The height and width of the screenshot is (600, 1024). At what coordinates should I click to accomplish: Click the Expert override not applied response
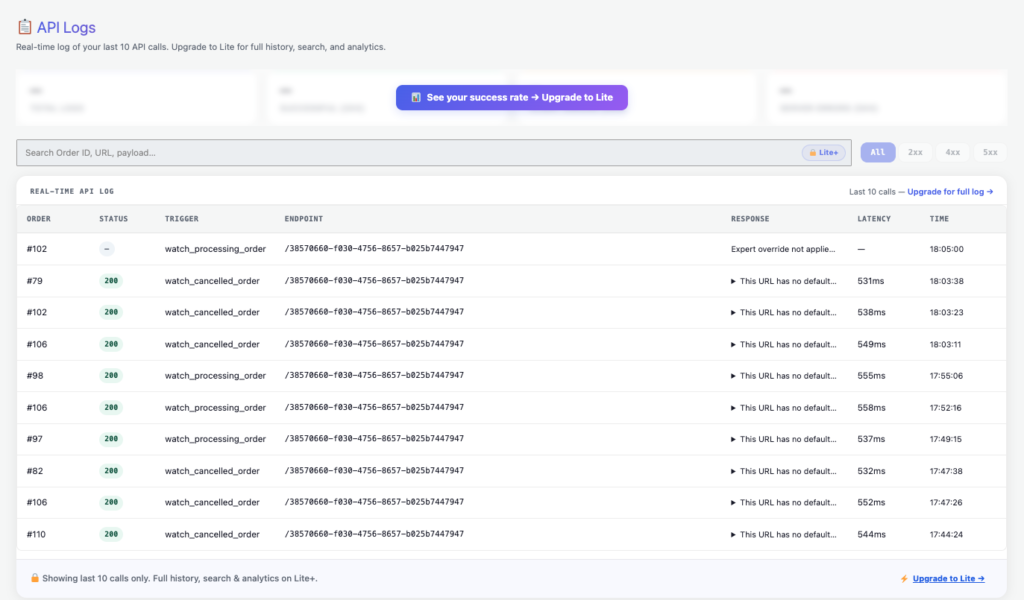tap(783, 249)
